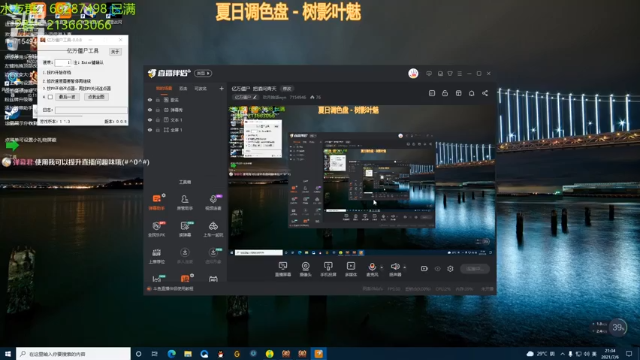Switch to the third scene tab
This screenshot has width=640, height=360.
pos(200,88)
